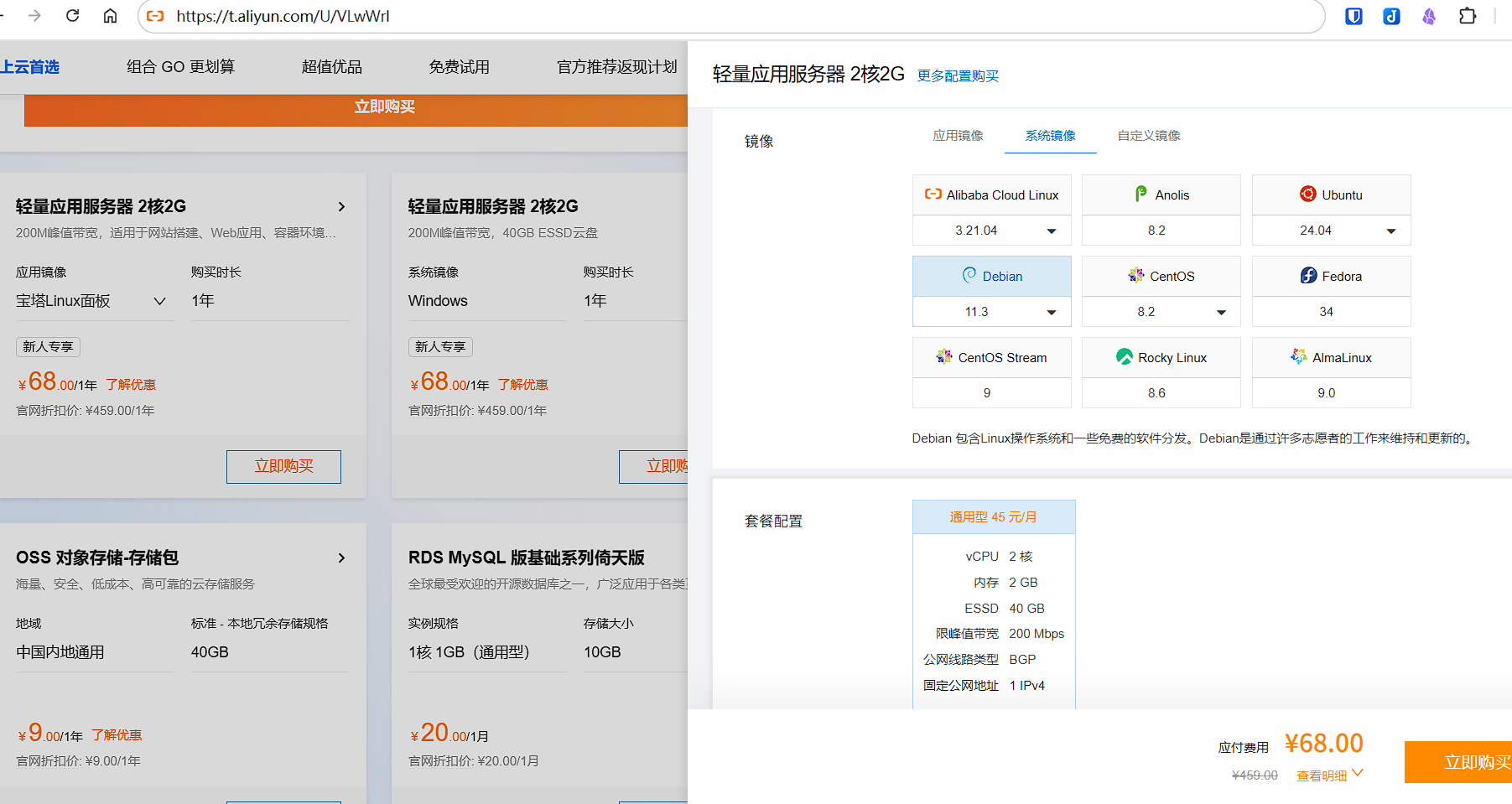Click the 新人专享 tag on 宝塔Linux面板 card
1512x804 pixels.
click(x=48, y=347)
